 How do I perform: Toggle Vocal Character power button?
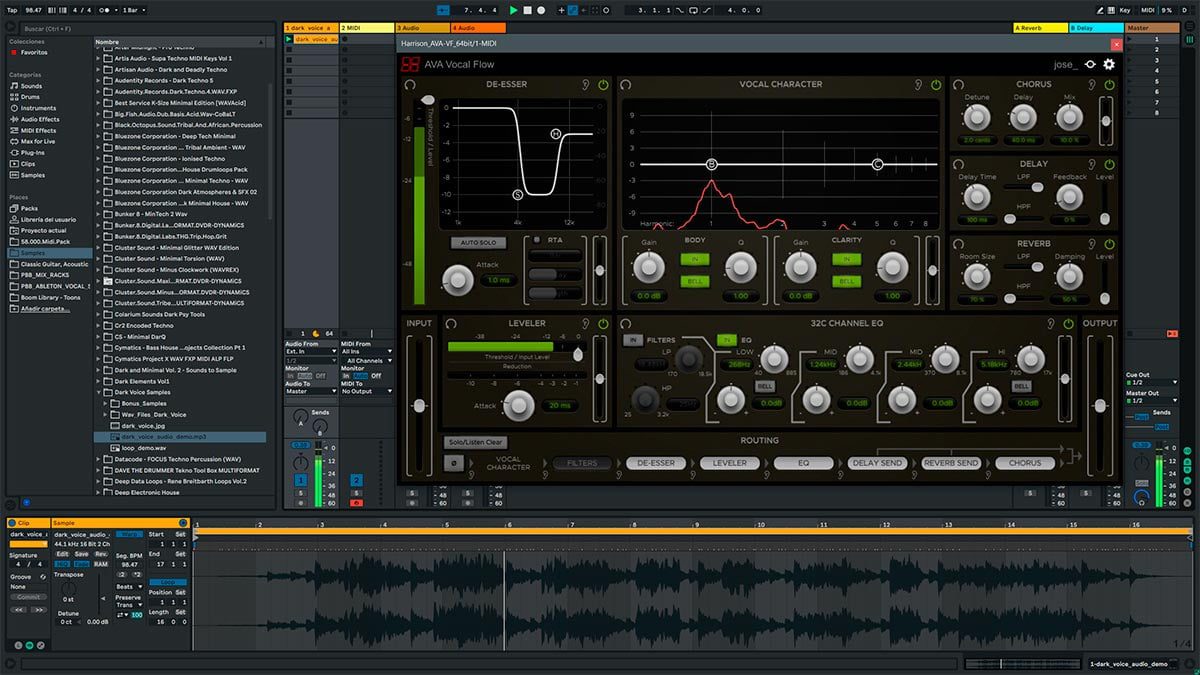tap(935, 85)
